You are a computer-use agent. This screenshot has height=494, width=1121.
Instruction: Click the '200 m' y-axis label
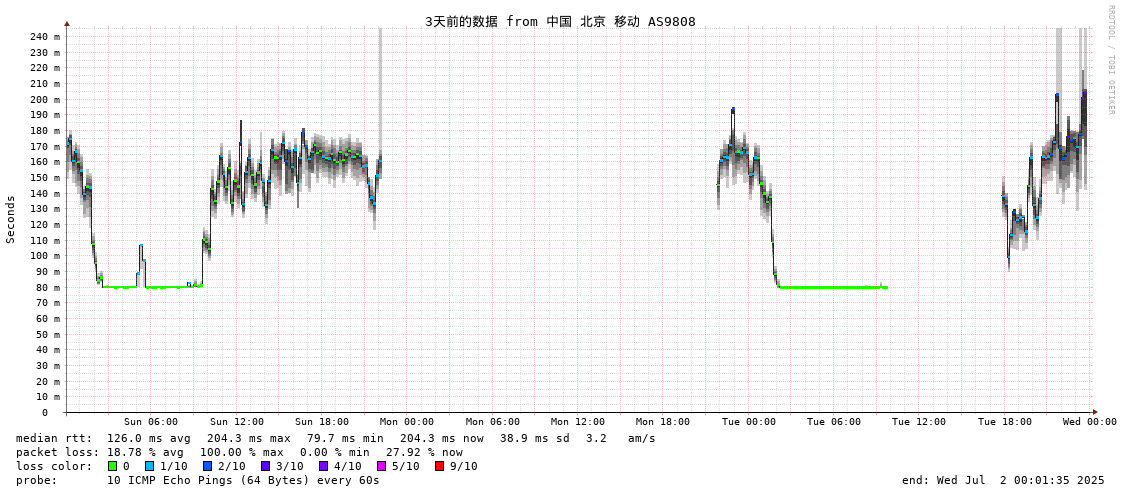46,99
